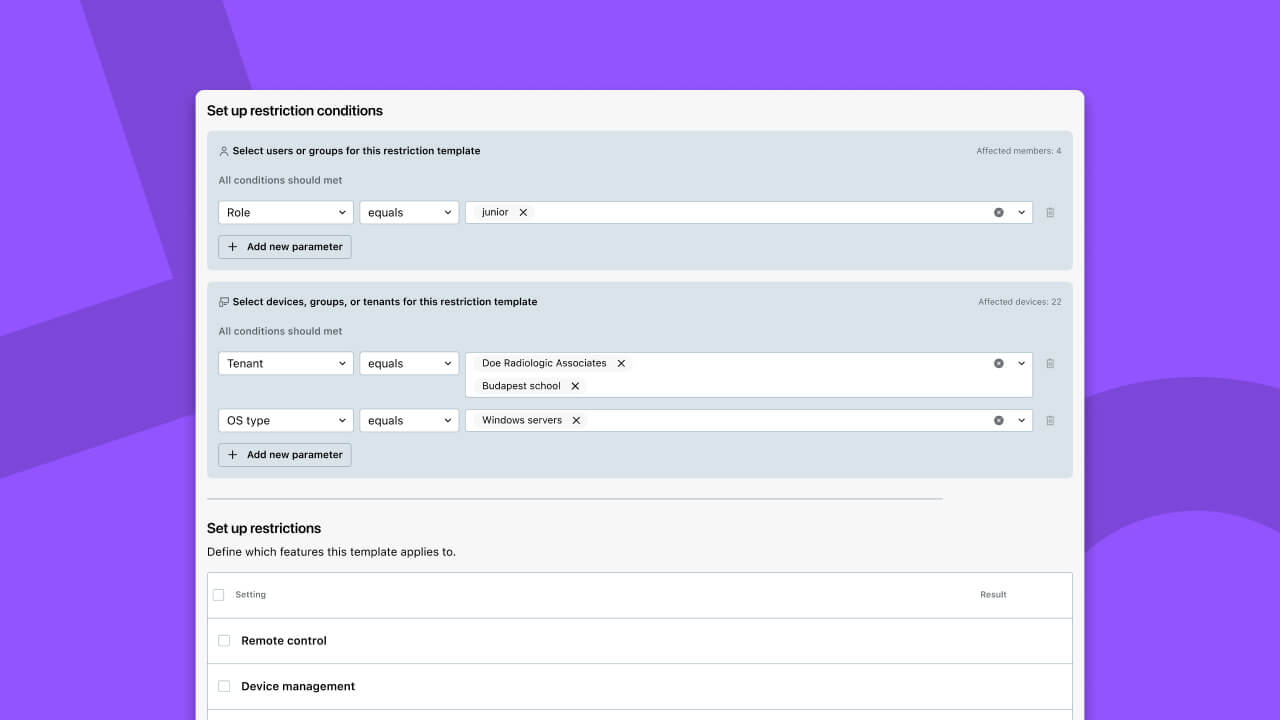Screen dimensions: 1280x720
Task: Open the Tenant parameter dropdown
Action: (286, 363)
